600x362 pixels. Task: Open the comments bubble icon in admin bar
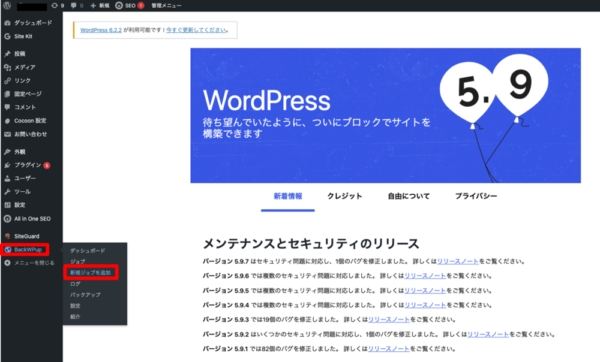tap(77, 5)
